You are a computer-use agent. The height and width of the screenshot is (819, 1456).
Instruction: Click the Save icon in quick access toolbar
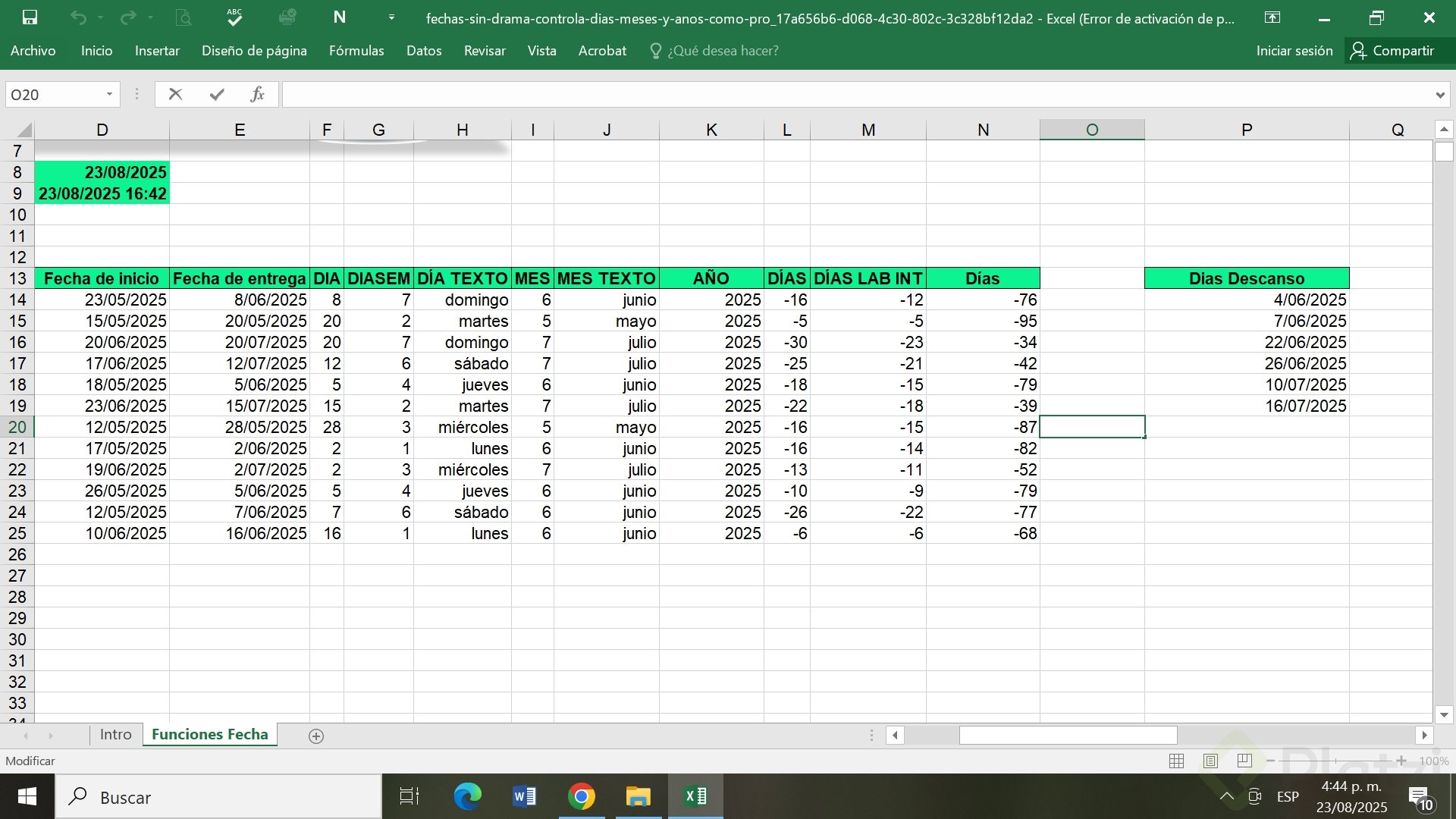click(30, 17)
